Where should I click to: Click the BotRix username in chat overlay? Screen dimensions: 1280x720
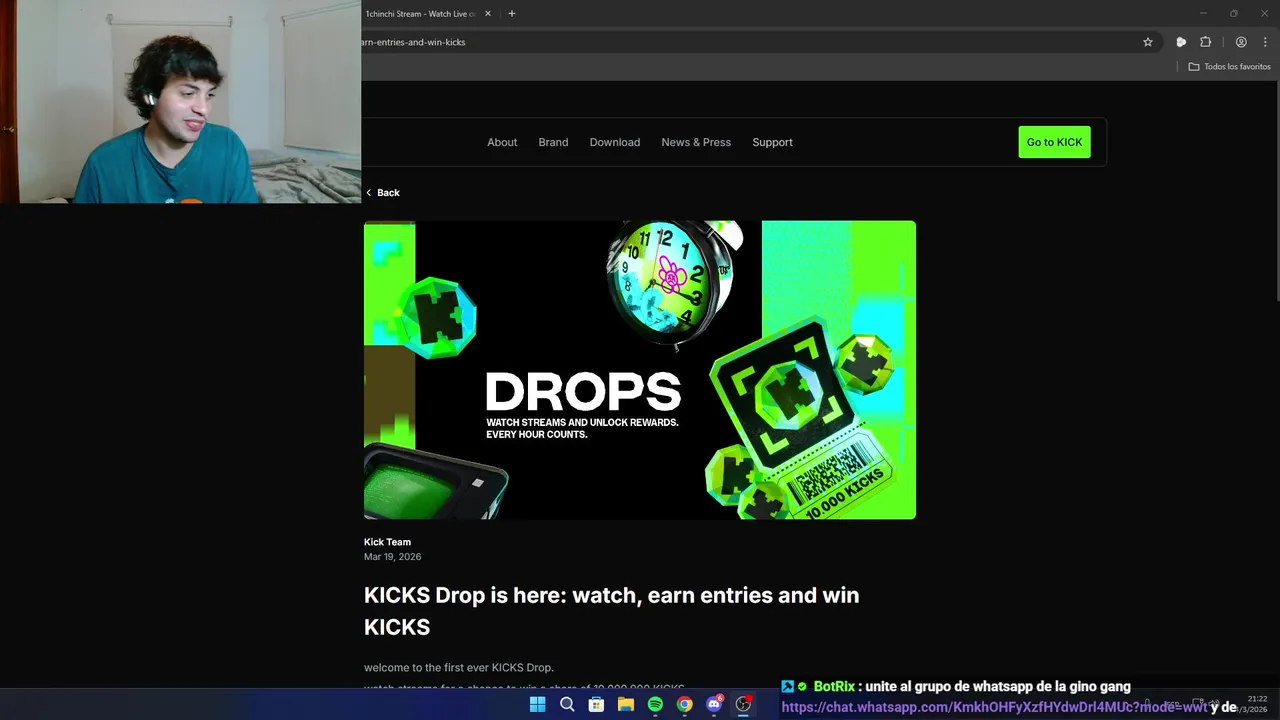pos(834,686)
